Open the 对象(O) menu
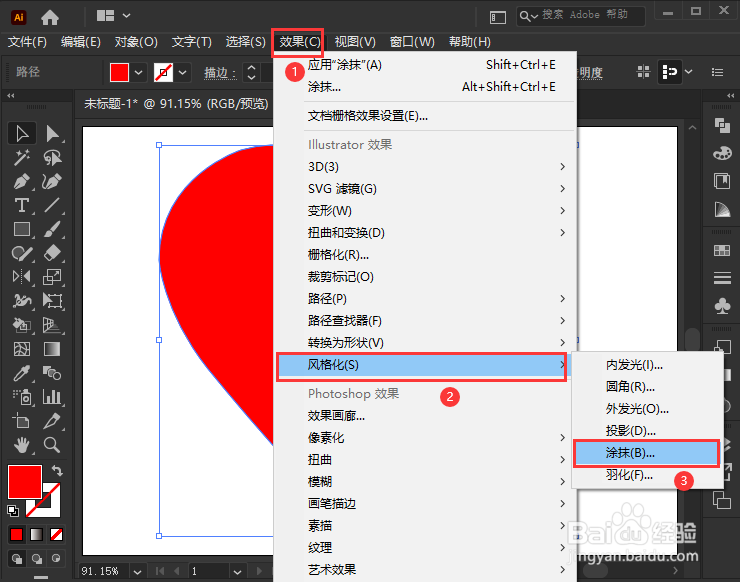 point(136,42)
